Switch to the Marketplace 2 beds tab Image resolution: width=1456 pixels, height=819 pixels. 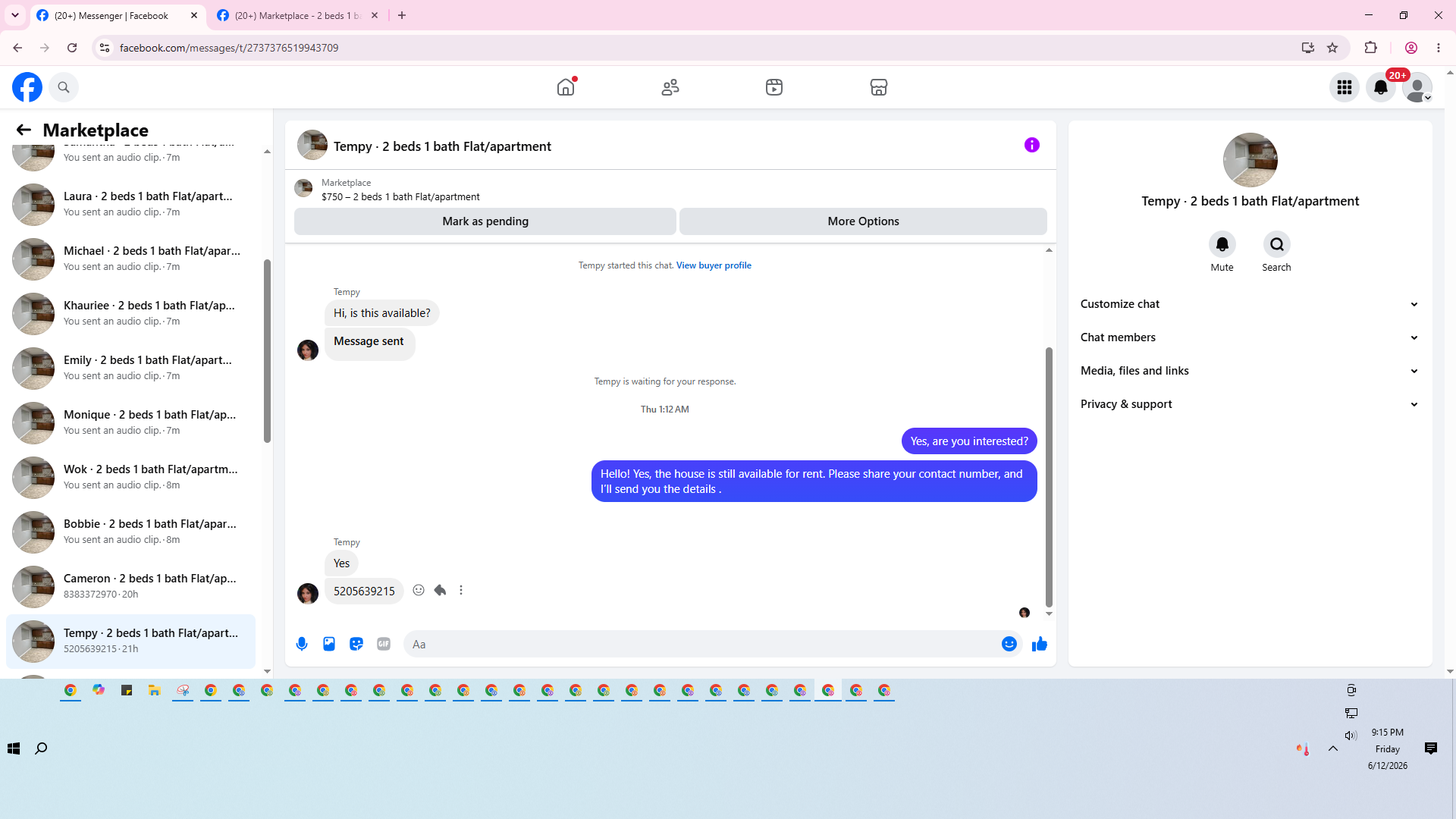point(297,15)
